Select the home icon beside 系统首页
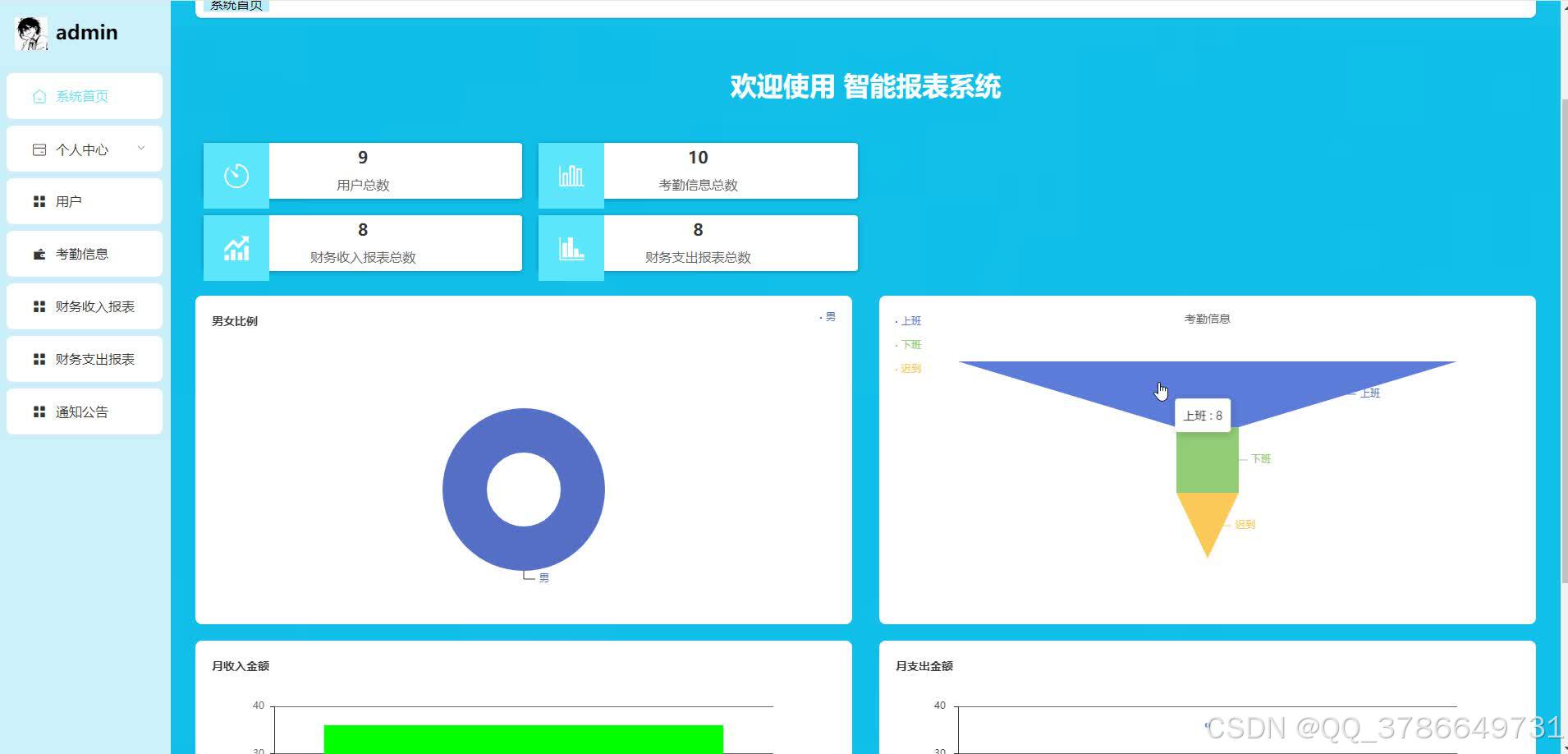1568x754 pixels. point(38,95)
